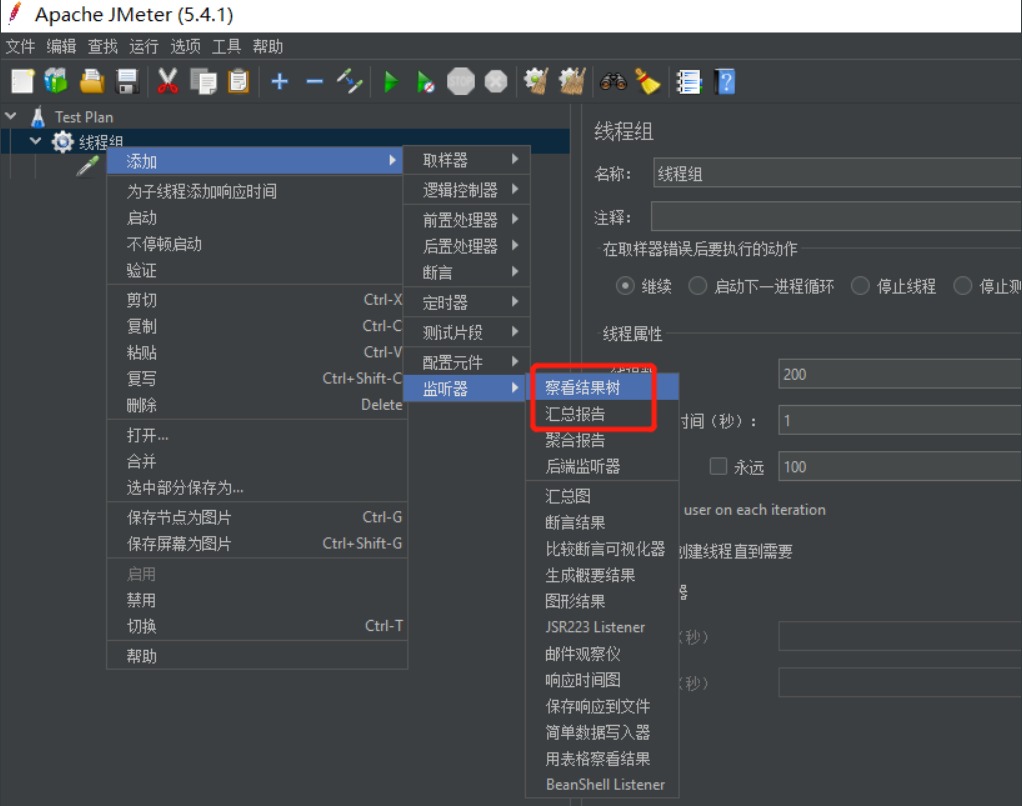This screenshot has height=806, width=1022.
Task: Click Start no pauses icon
Action: pos(426,82)
